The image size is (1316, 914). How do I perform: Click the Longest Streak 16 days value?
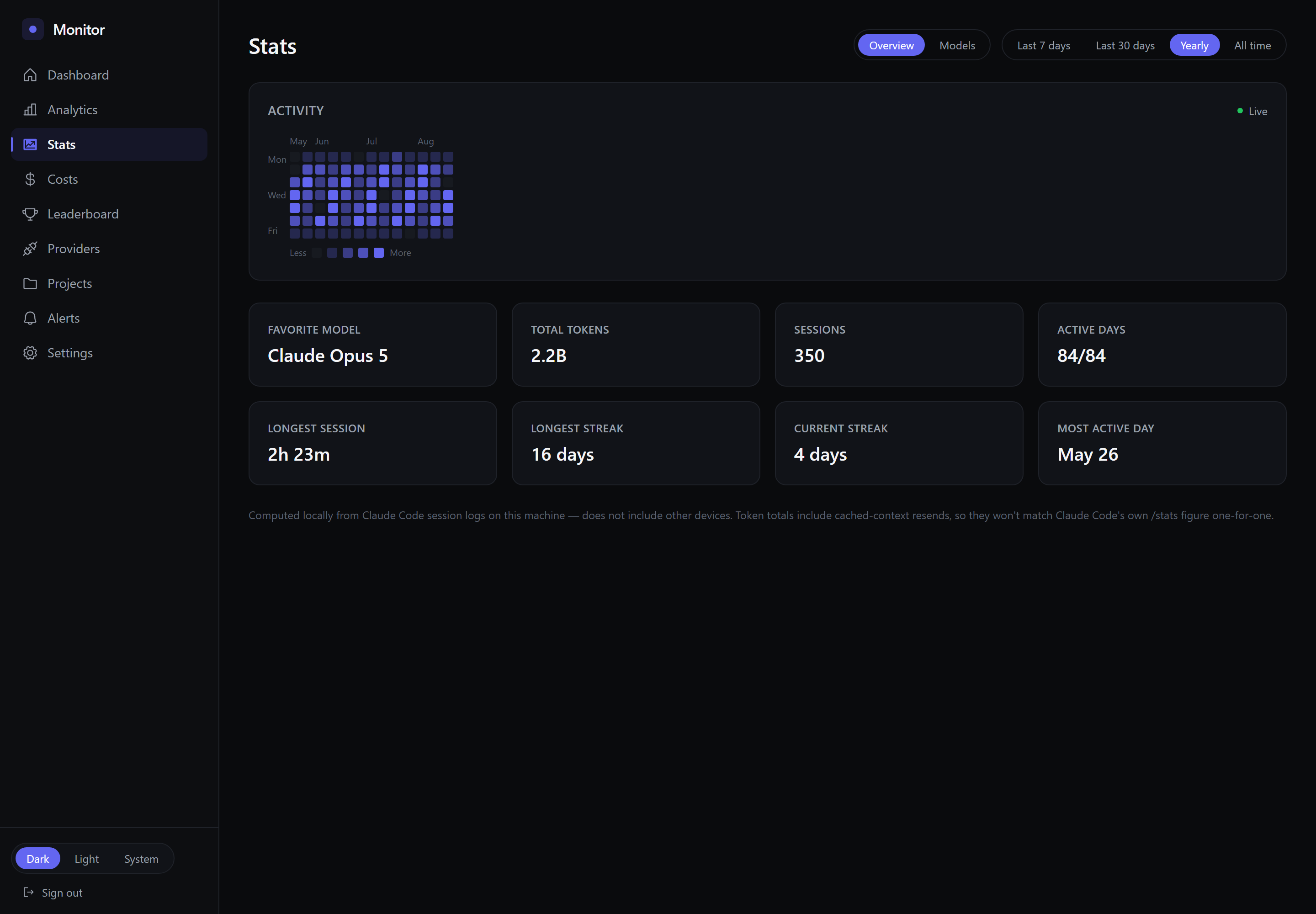pyautogui.click(x=562, y=454)
